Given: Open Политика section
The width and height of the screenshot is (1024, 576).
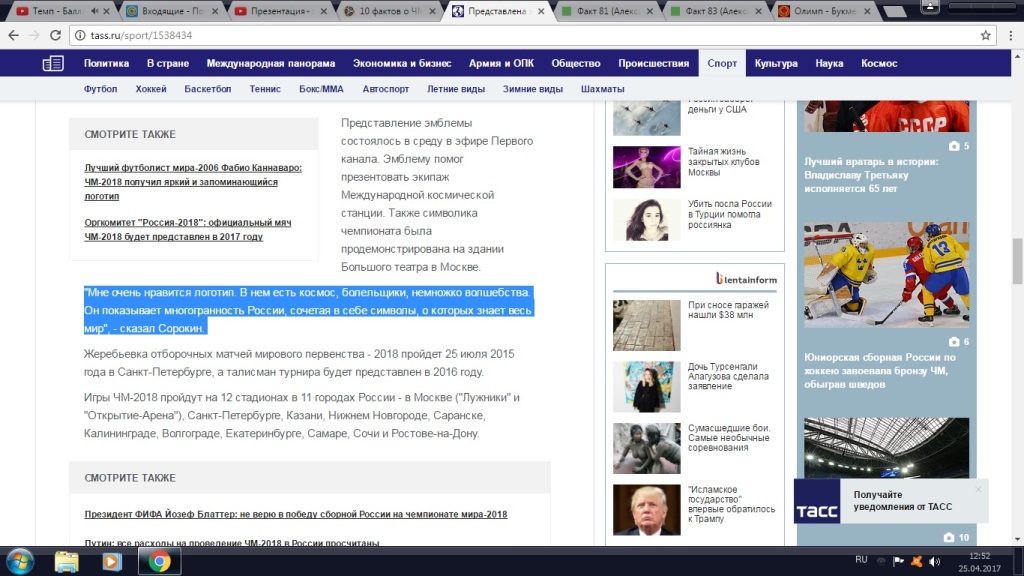Looking at the screenshot, I should [106, 63].
